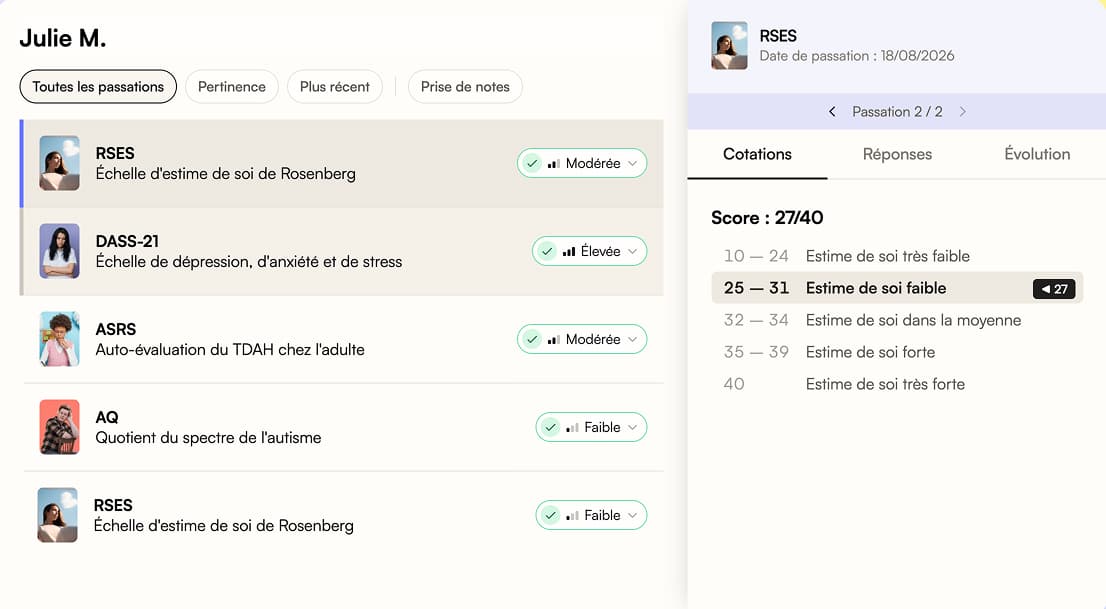Switch to the Réponses tab
The height and width of the screenshot is (609, 1106).
(897, 154)
